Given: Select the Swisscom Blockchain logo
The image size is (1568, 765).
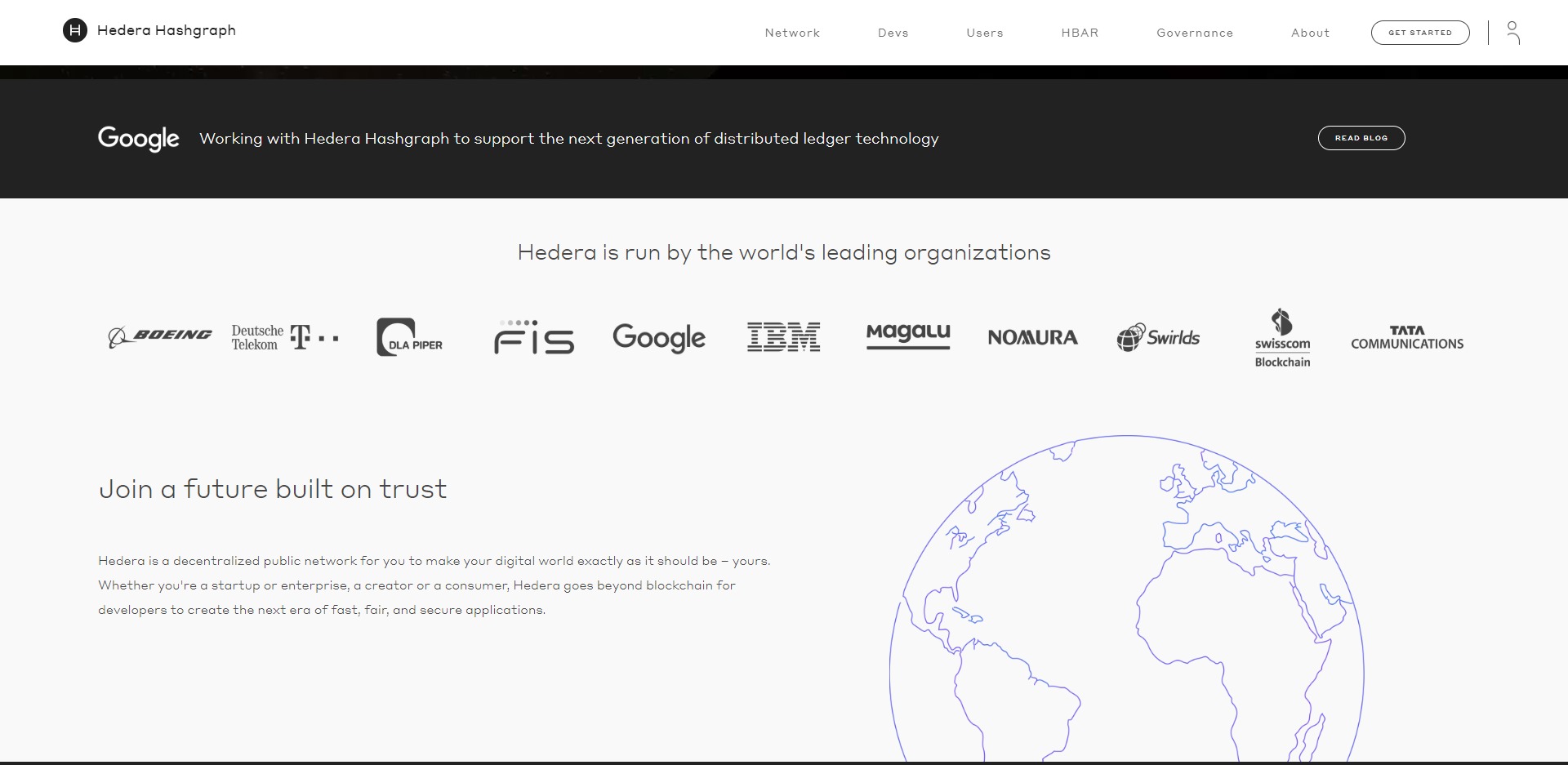Looking at the screenshot, I should 1282,338.
